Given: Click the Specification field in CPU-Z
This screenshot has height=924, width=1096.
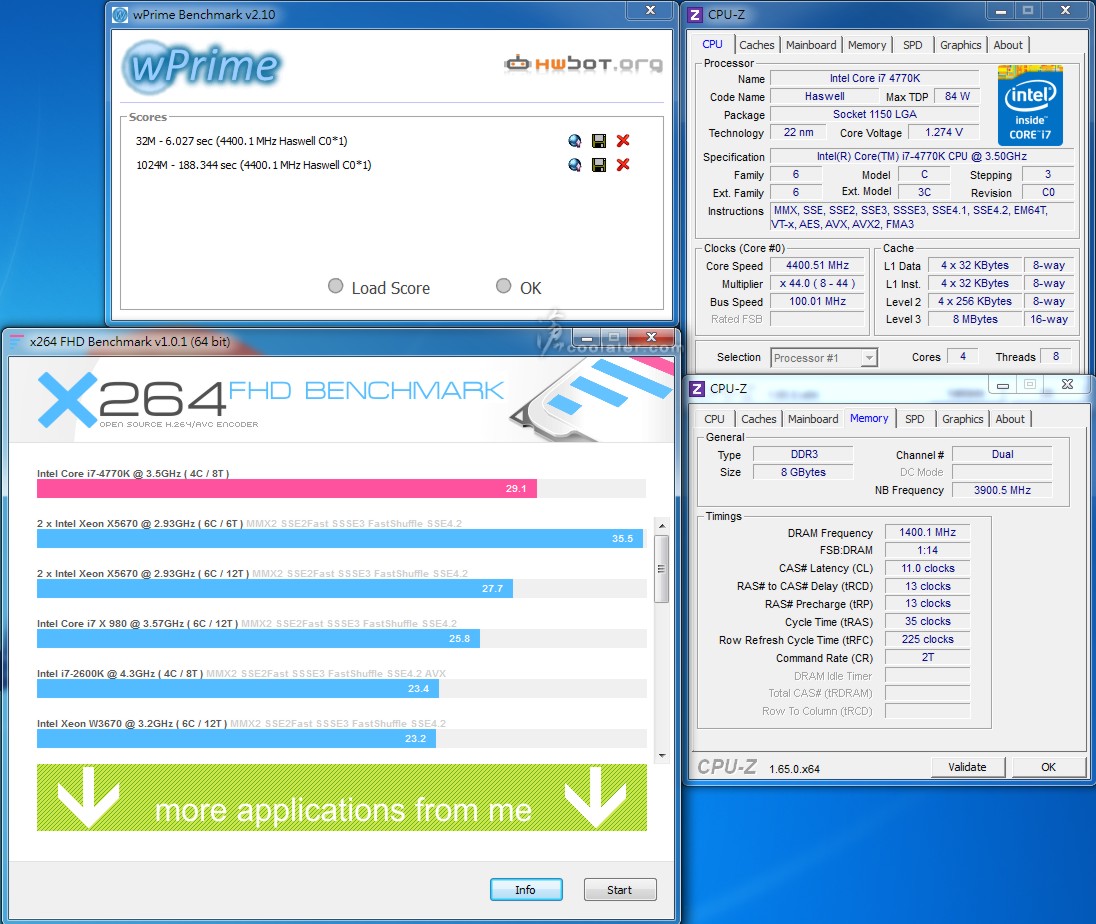Looking at the screenshot, I should (922, 157).
